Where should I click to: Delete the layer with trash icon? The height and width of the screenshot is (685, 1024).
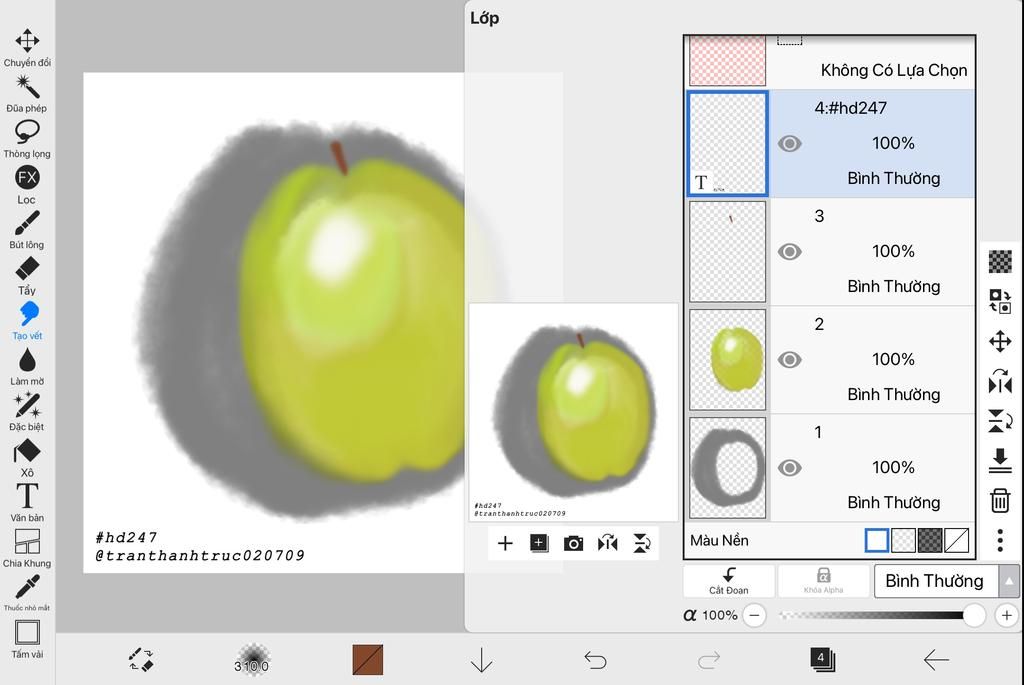click(1000, 501)
